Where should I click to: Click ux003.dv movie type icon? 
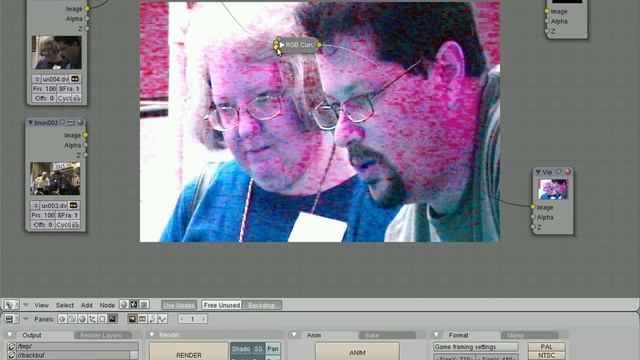(73, 205)
